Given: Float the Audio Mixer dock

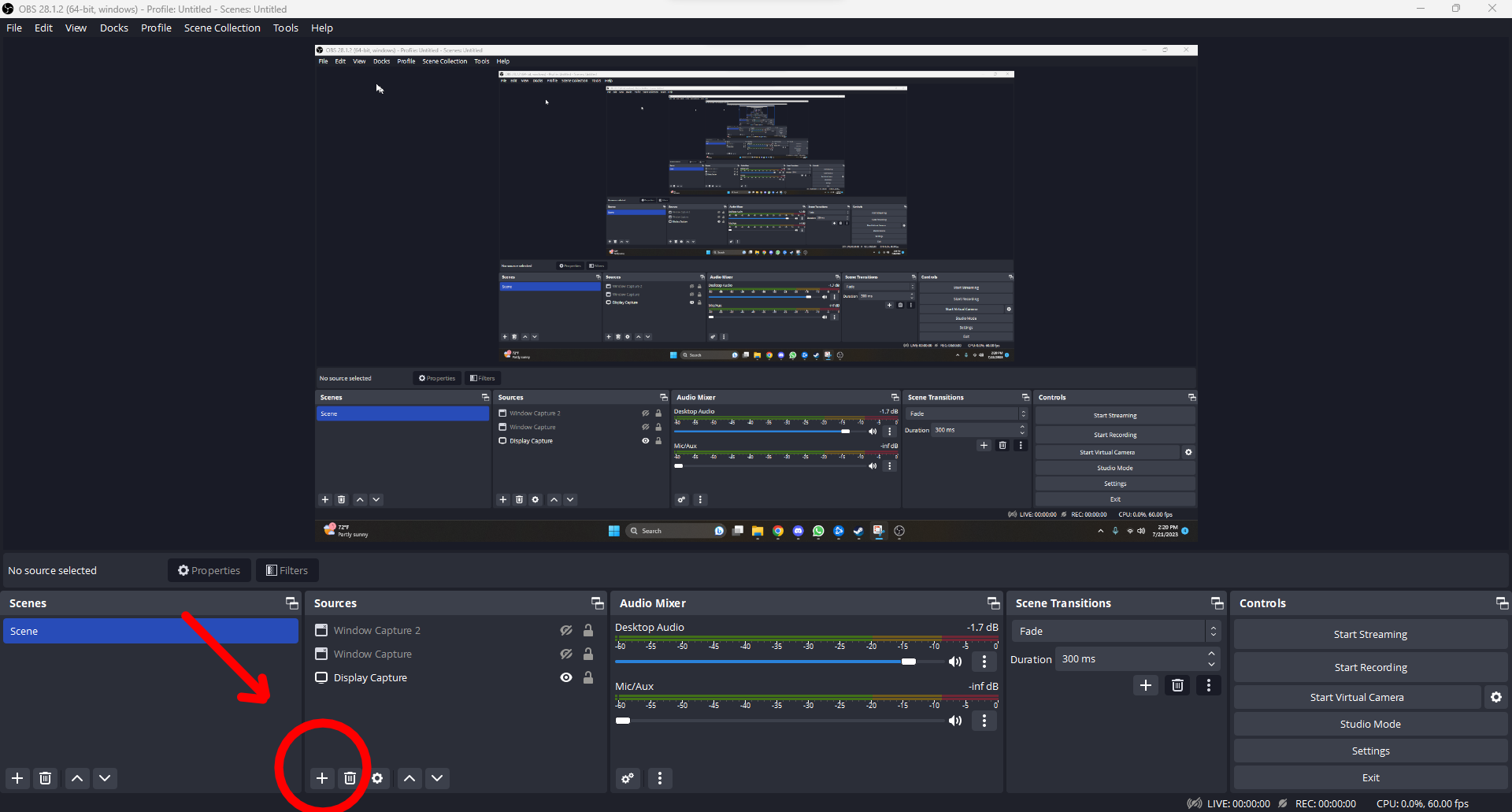Looking at the screenshot, I should [x=994, y=603].
